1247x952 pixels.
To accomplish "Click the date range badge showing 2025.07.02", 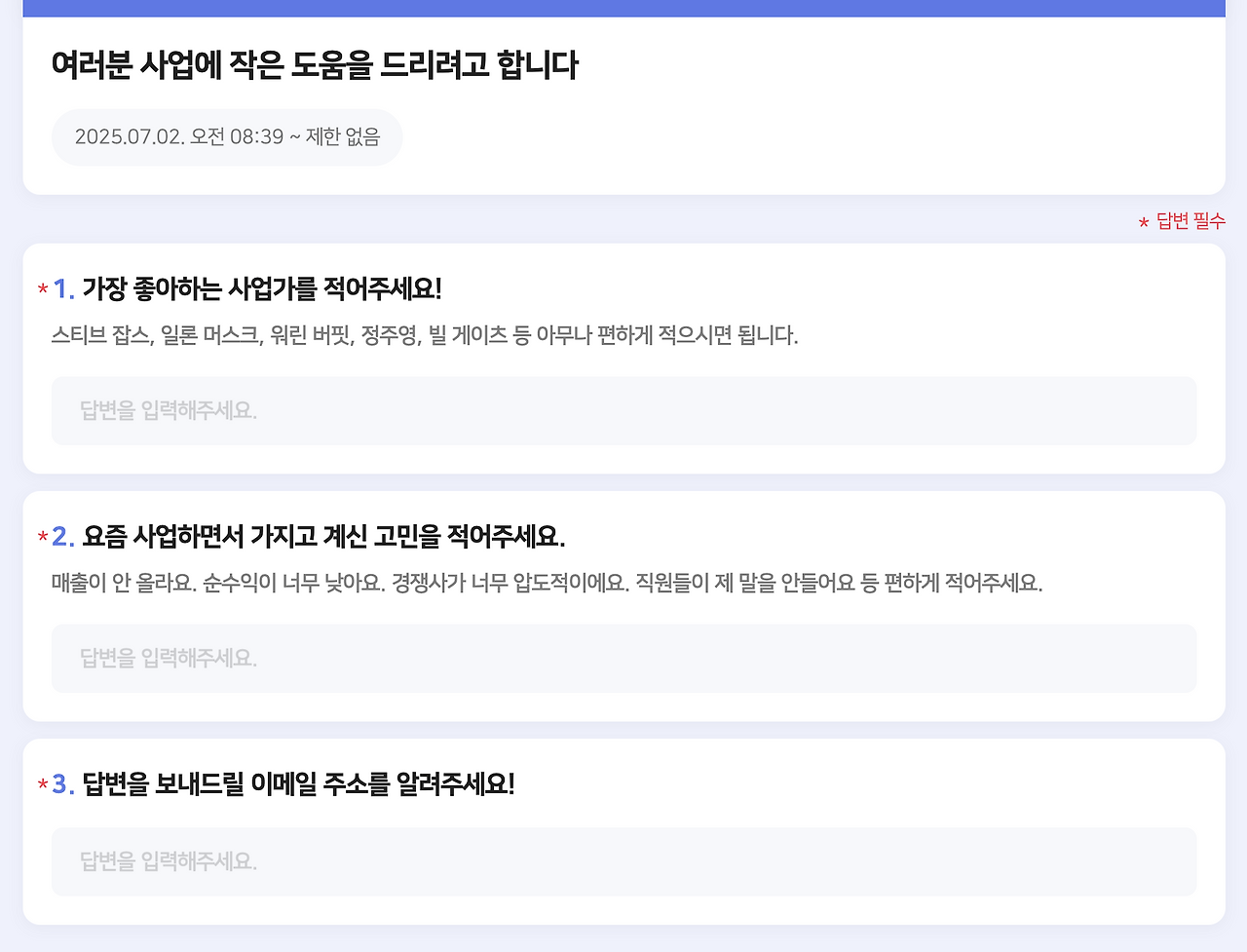I will (x=226, y=137).
